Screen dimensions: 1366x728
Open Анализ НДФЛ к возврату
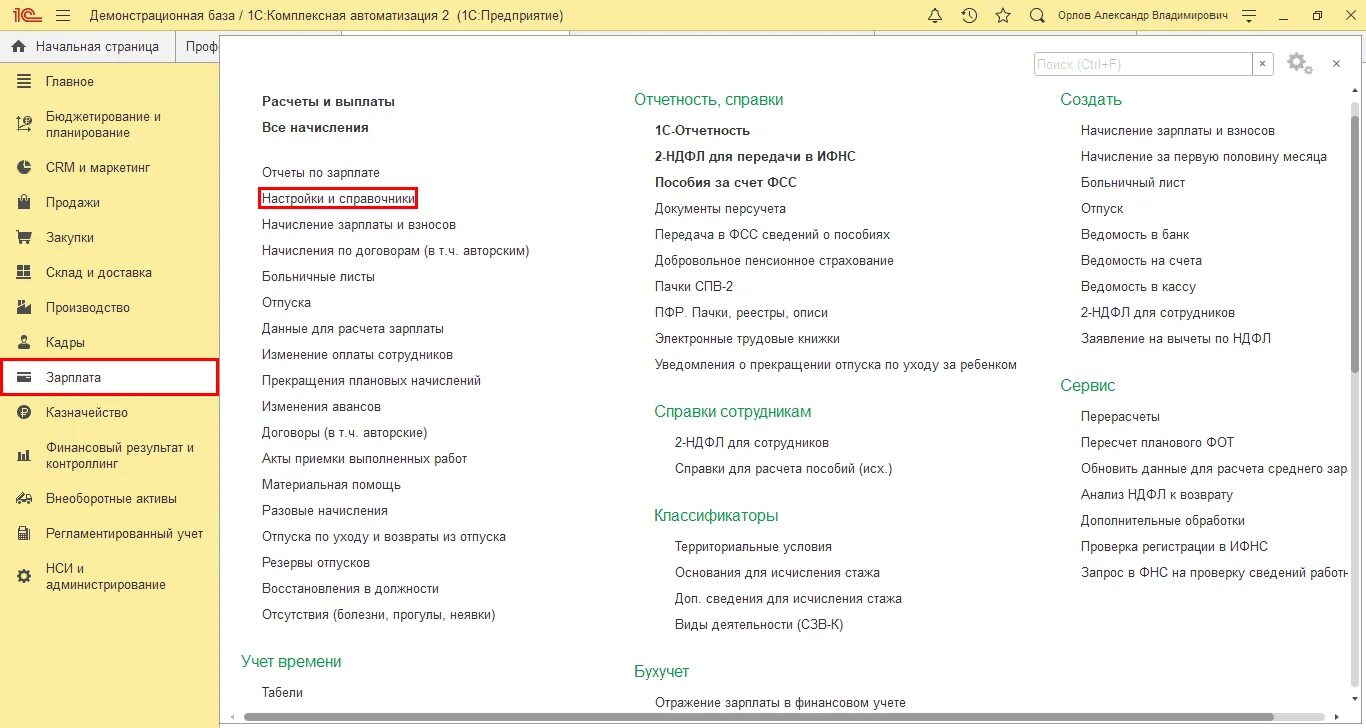point(1157,495)
